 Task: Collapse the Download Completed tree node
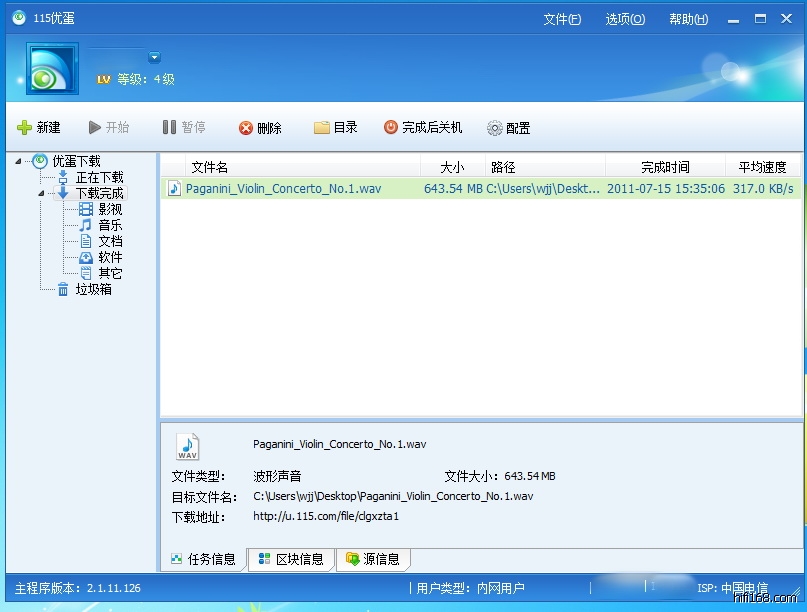[42, 193]
